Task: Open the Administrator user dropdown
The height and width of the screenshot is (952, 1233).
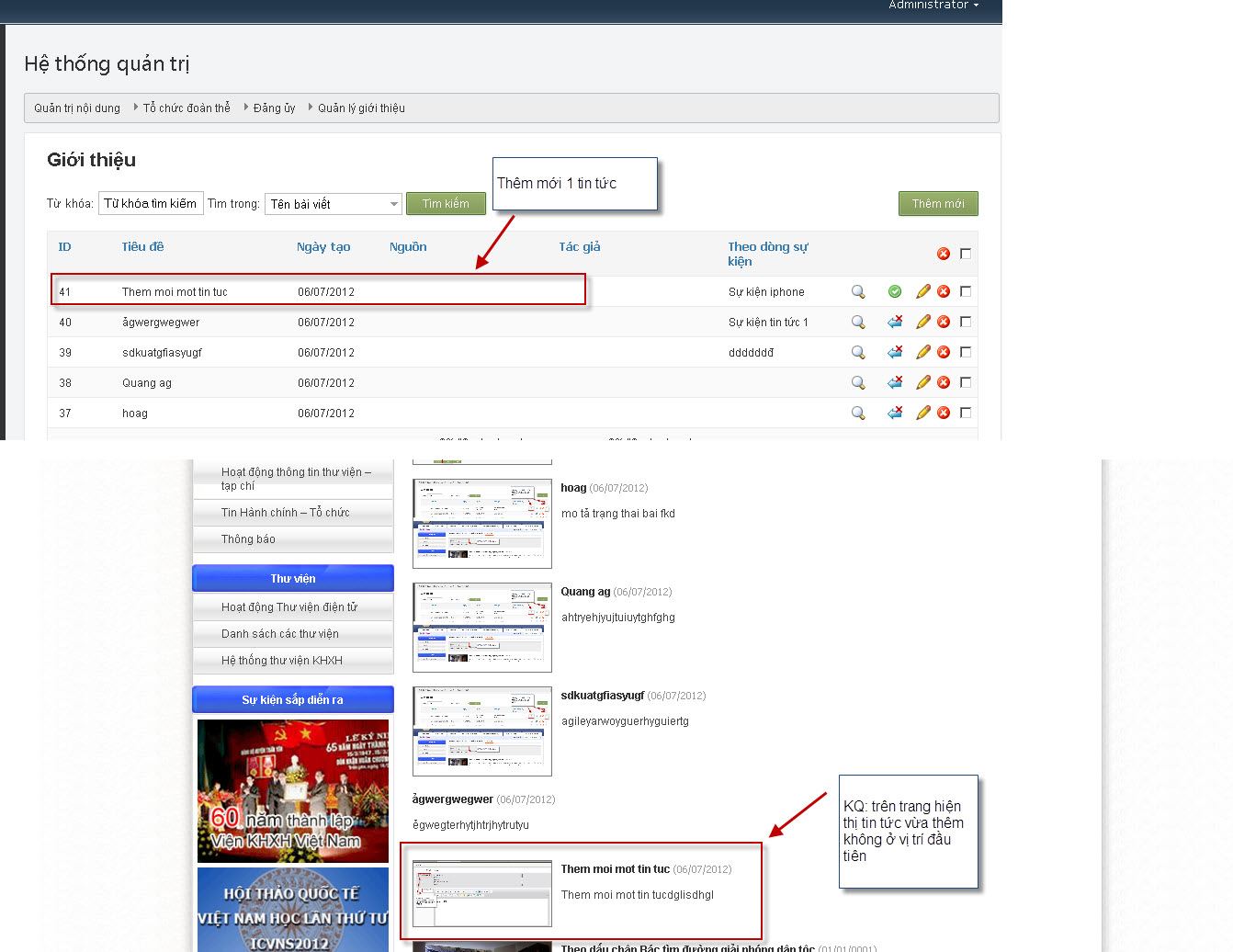Action: pos(933,6)
